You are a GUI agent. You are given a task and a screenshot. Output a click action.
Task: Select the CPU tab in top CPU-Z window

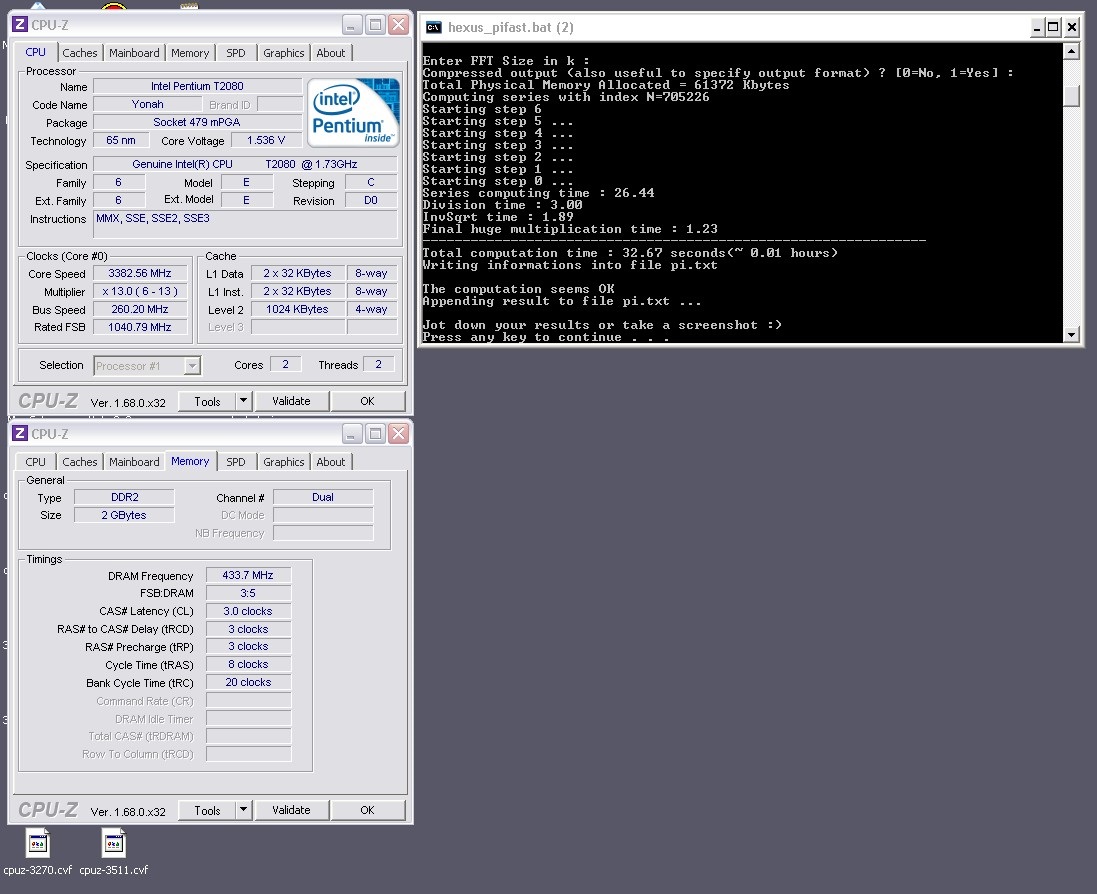point(35,52)
